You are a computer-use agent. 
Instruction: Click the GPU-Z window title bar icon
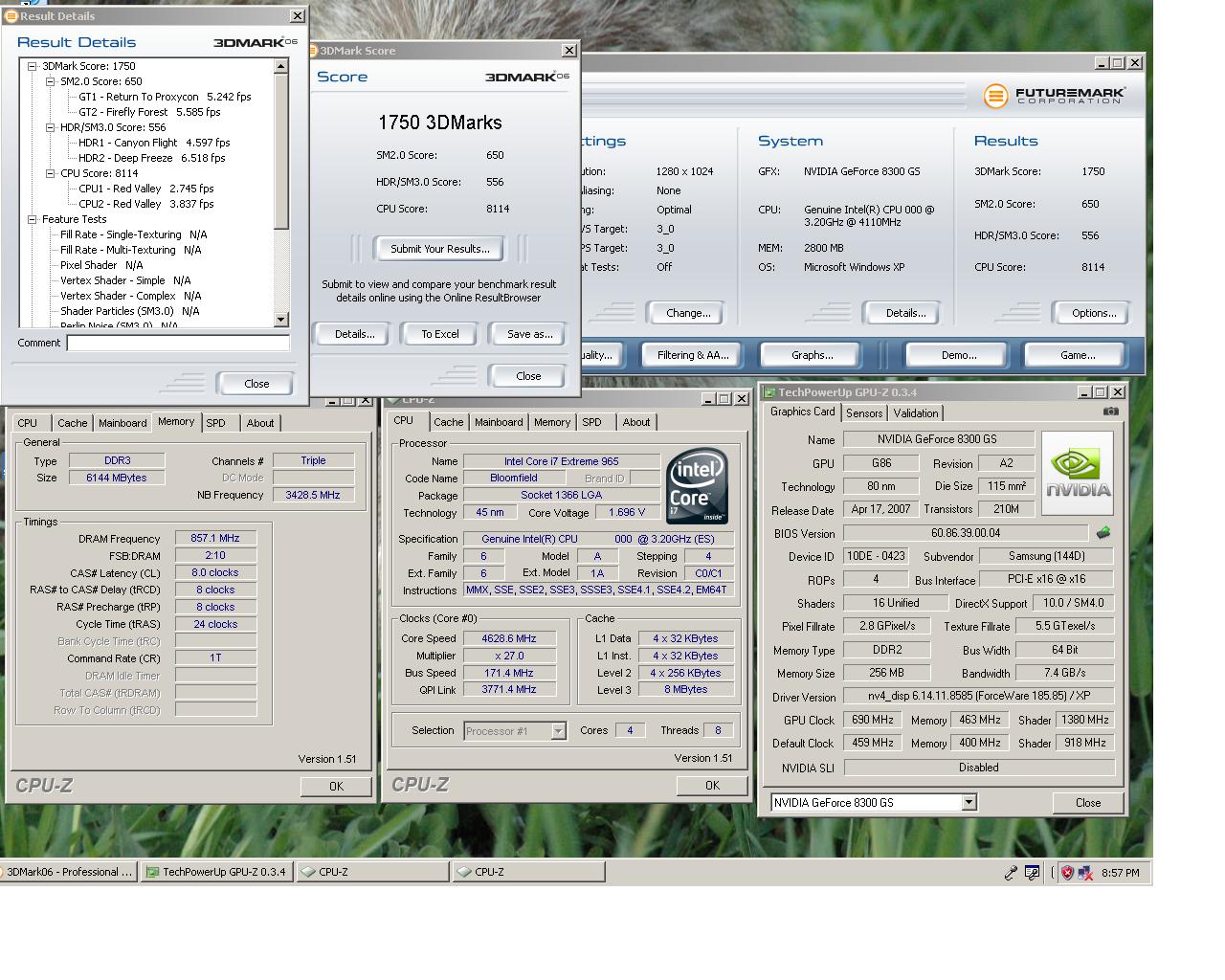769,392
